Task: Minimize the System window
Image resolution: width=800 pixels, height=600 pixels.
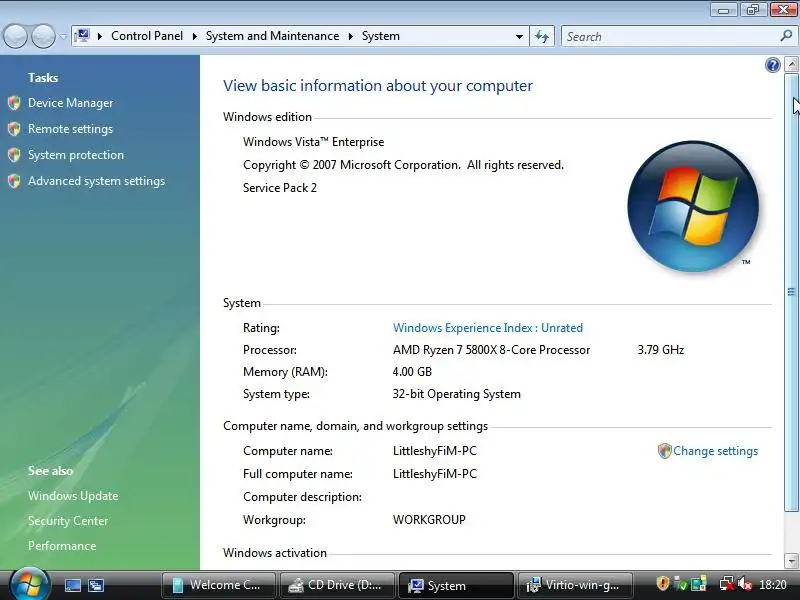Action: coord(724,10)
